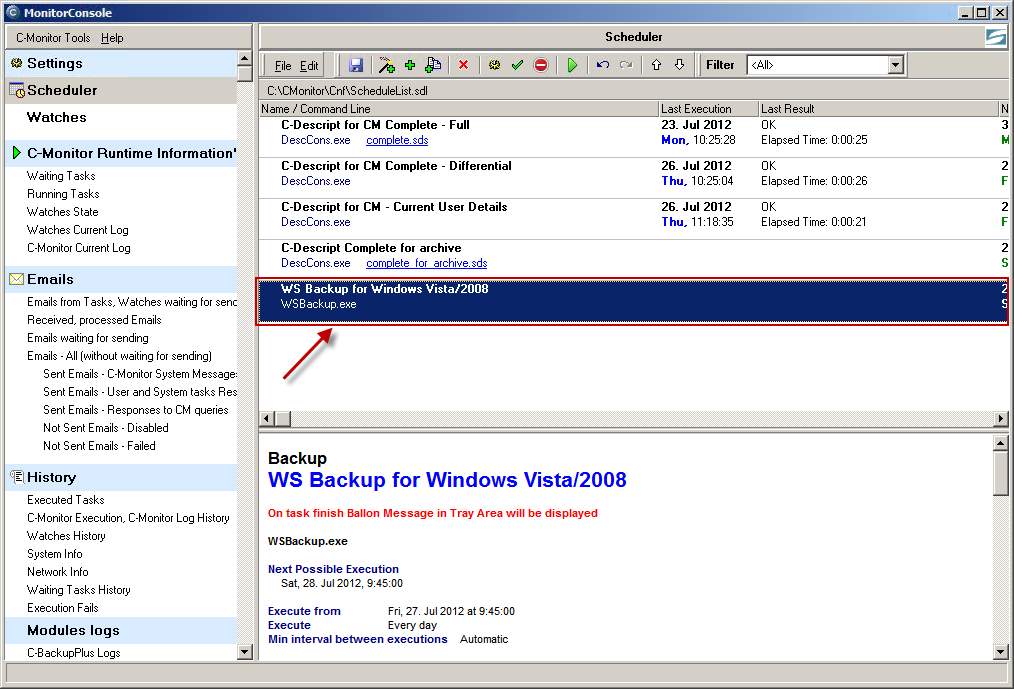Open Not Sent Emails - Failed

pos(99,446)
